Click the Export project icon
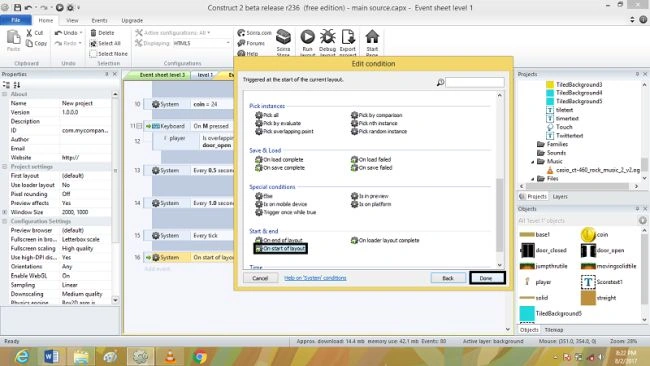The width and height of the screenshot is (650, 366). [348, 37]
